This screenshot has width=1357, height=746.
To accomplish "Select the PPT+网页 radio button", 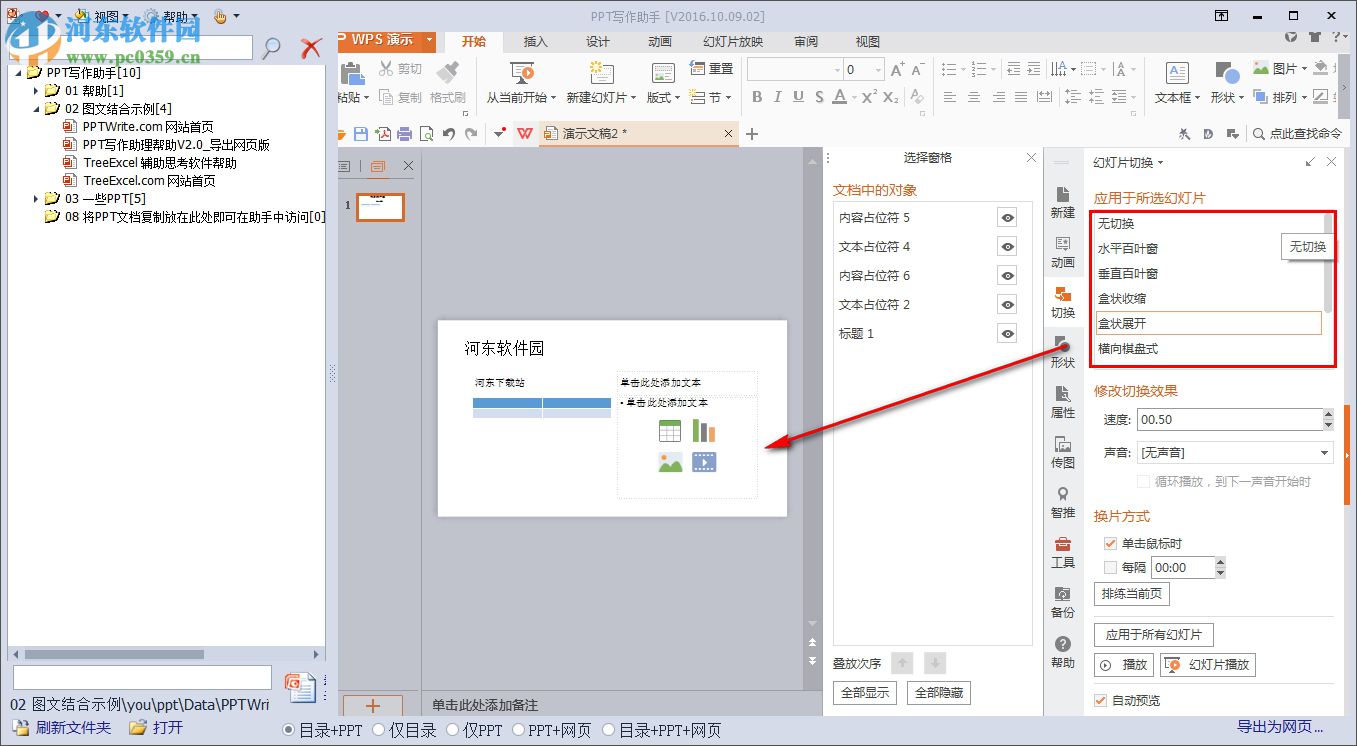I will point(519,730).
